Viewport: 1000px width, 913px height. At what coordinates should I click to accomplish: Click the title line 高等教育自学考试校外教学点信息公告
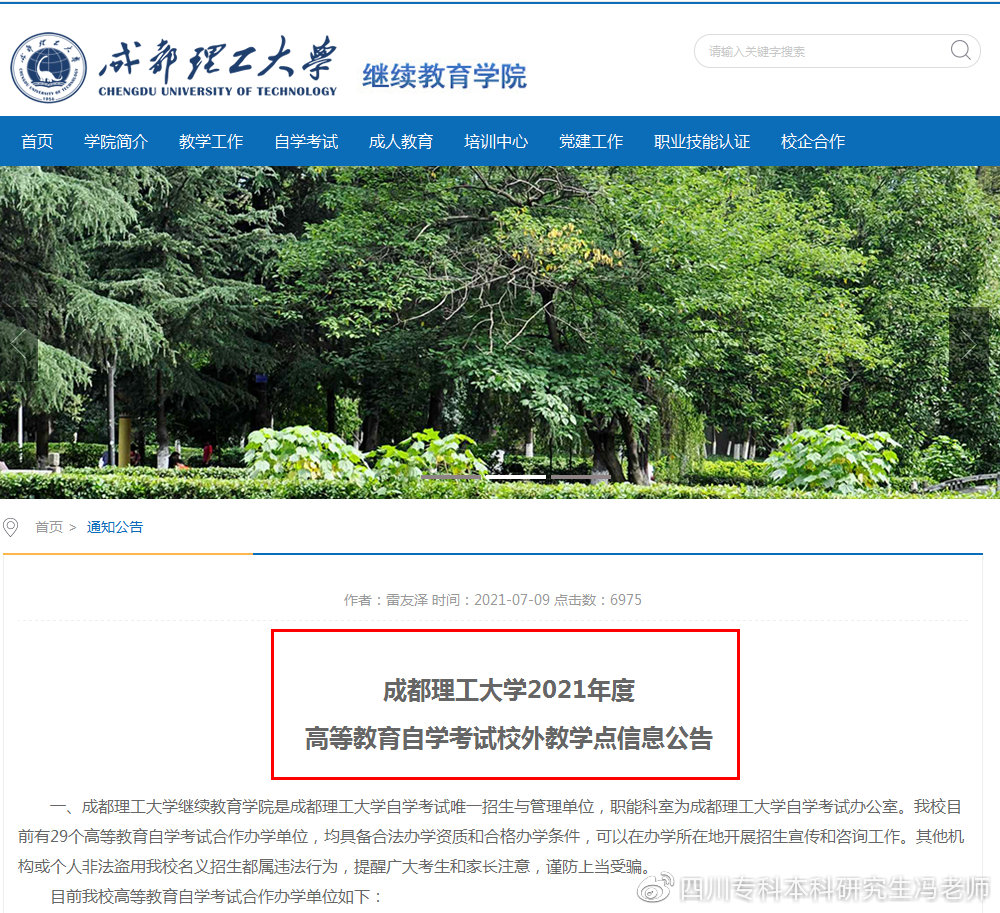click(x=508, y=738)
